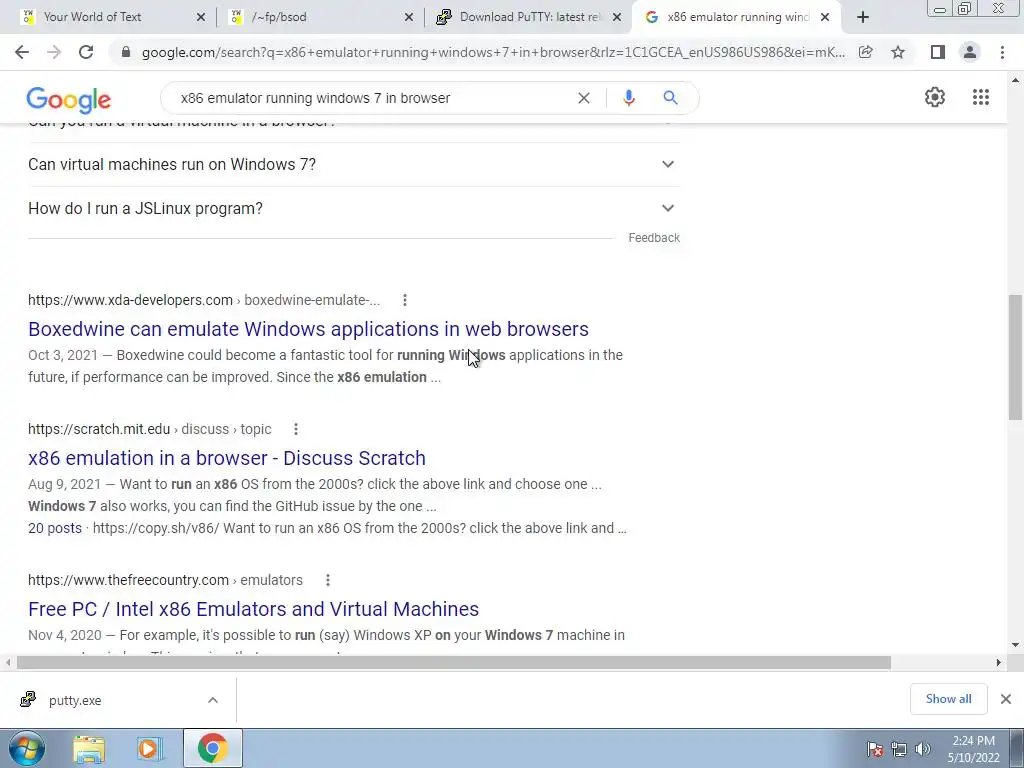This screenshot has height=768, width=1024.
Task: Click the vertical scrollbar thumb
Action: click(x=1015, y=357)
